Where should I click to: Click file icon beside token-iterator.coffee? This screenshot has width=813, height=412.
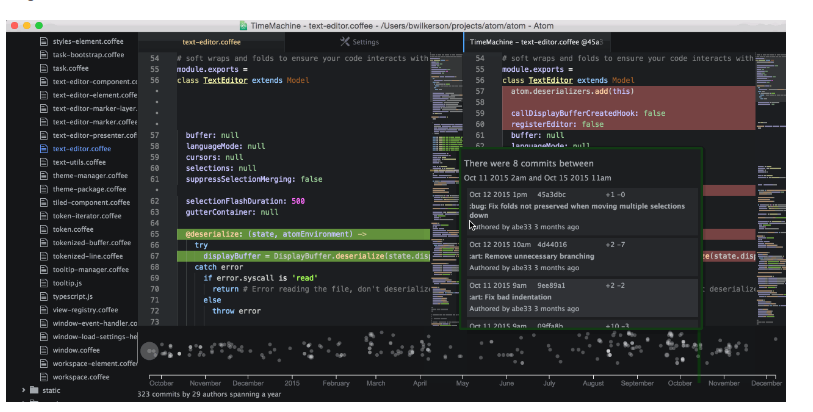pyautogui.click(x=44, y=216)
